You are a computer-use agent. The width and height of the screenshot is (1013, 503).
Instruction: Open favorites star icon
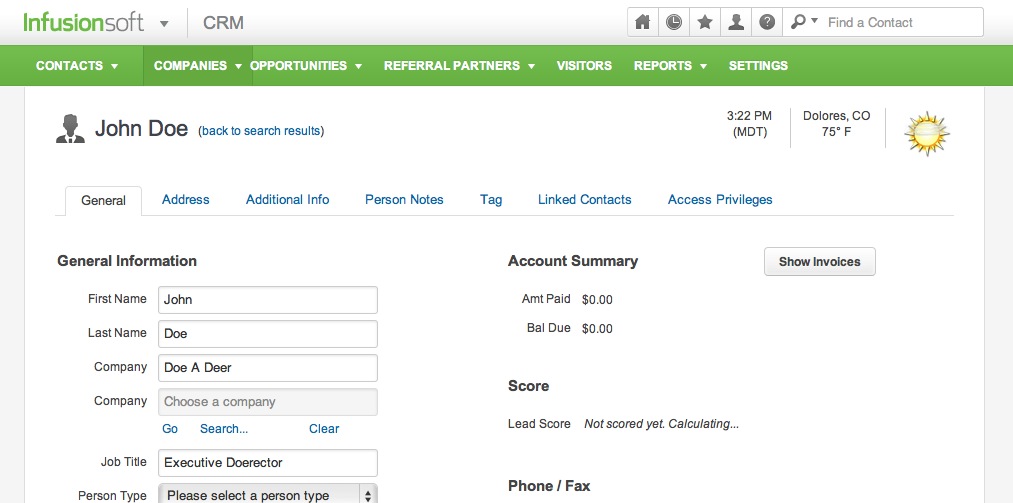(x=705, y=23)
